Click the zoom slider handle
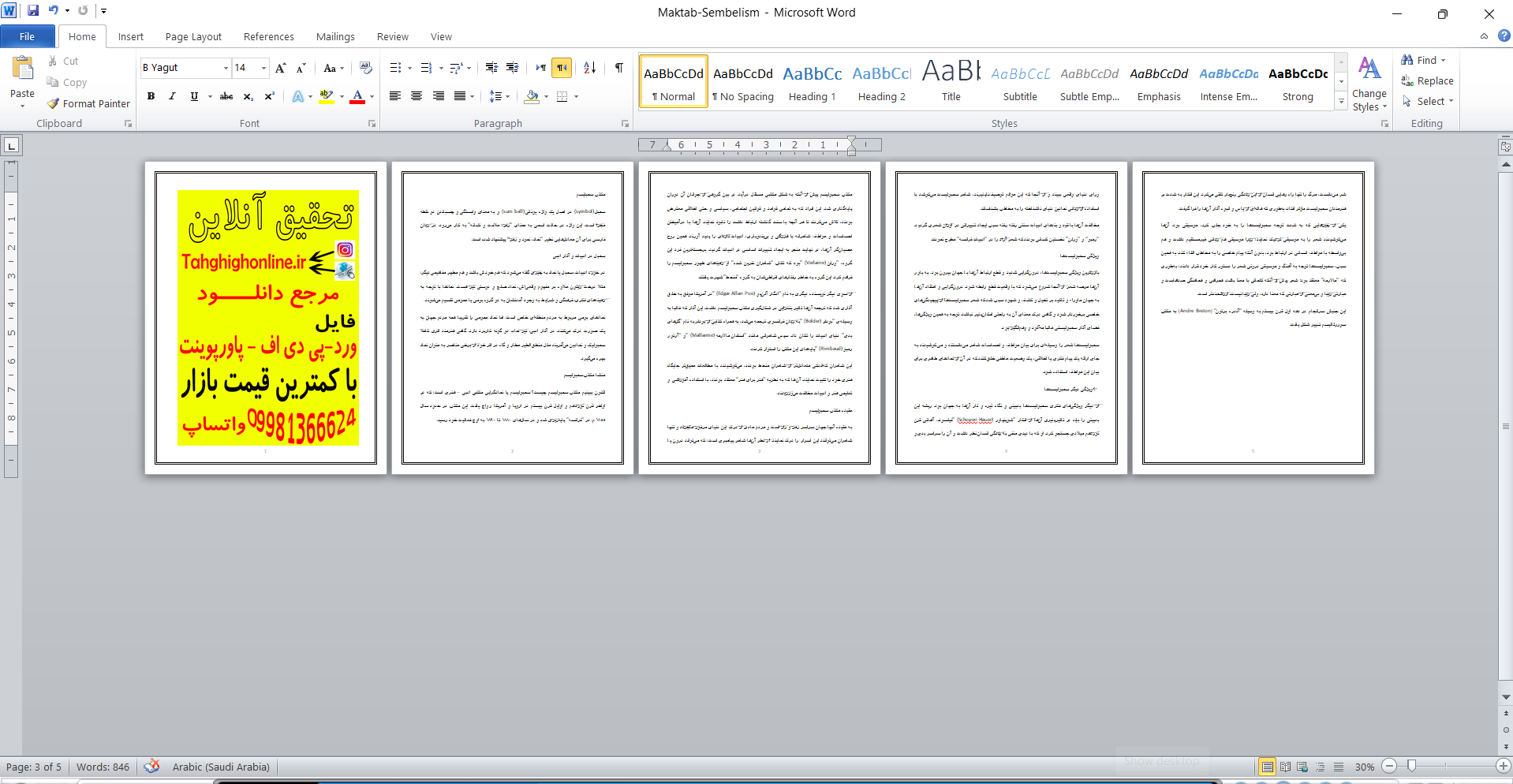1513x784 pixels. pos(1412,766)
